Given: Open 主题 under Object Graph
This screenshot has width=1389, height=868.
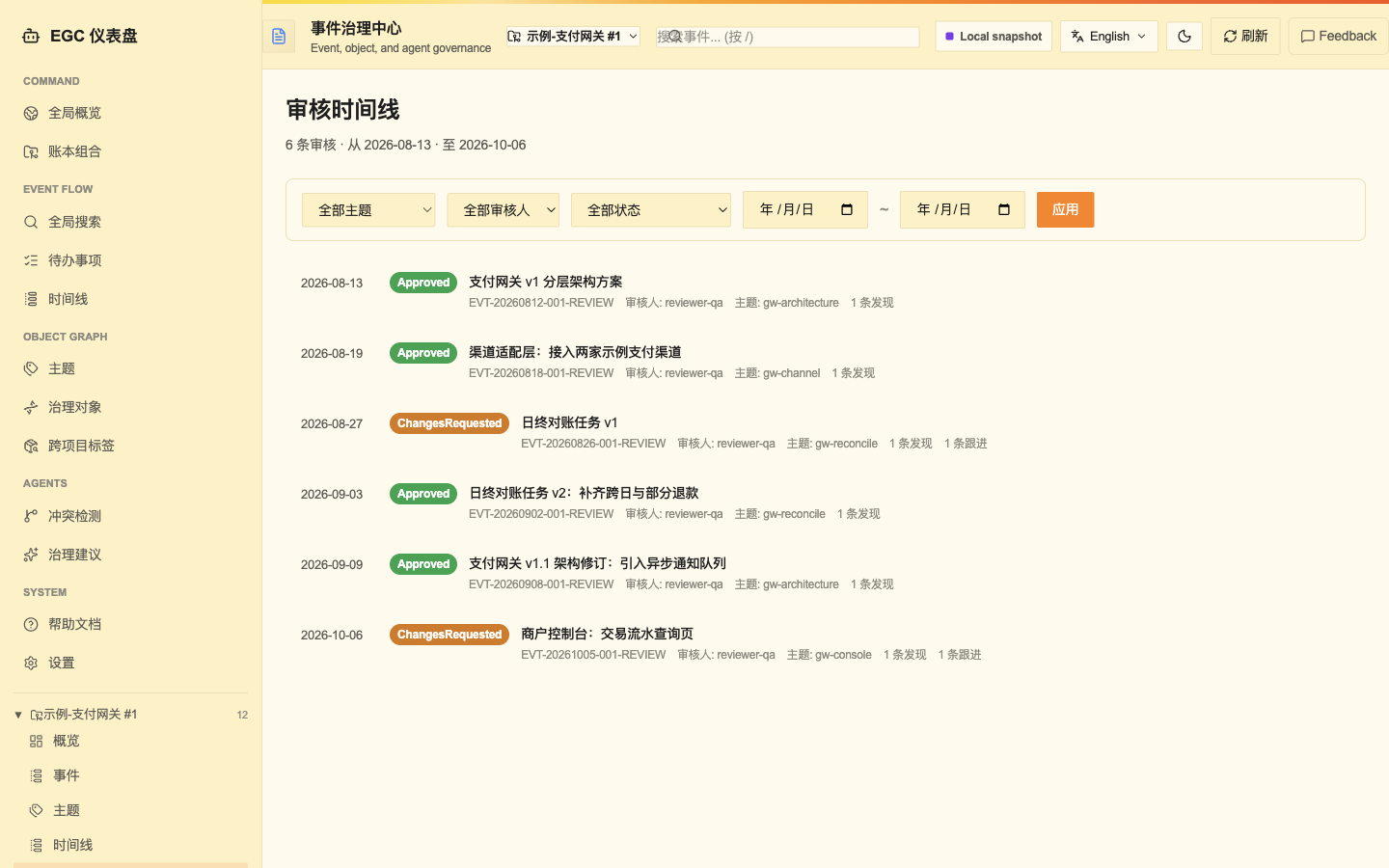Looking at the screenshot, I should pyautogui.click(x=130, y=368).
